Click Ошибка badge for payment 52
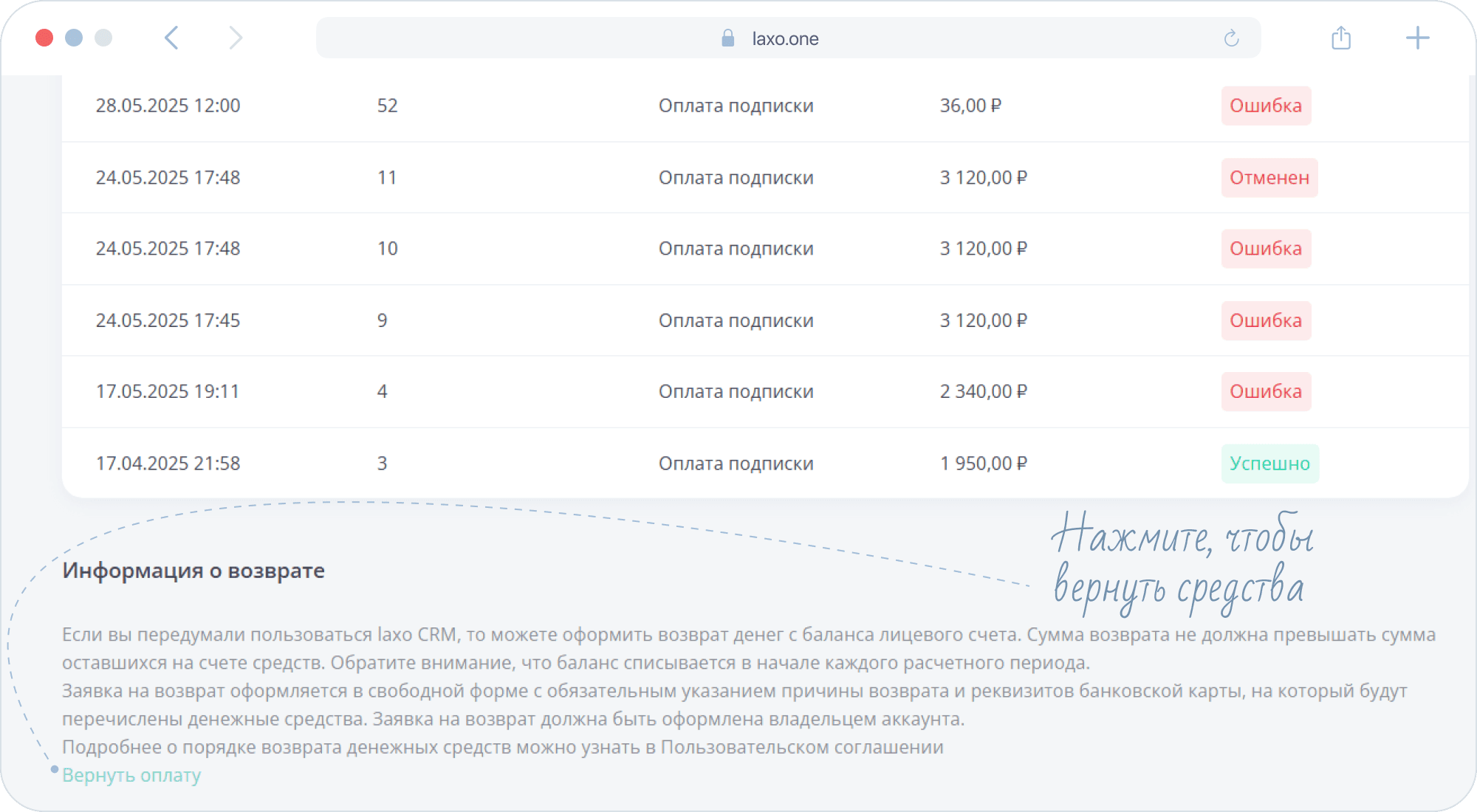1477x812 pixels. 1265,106
